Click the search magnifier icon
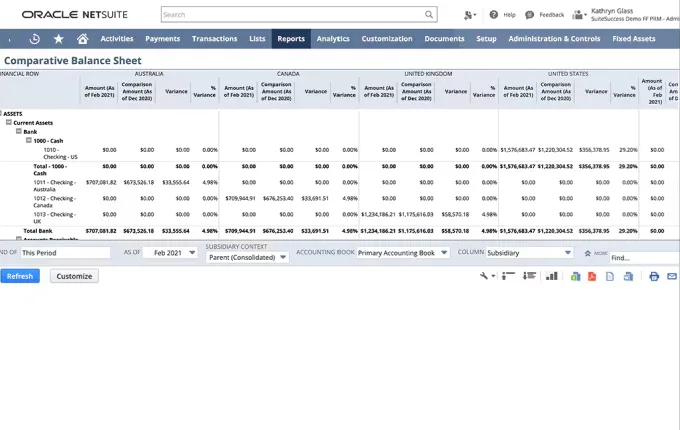The width and height of the screenshot is (680, 430). (x=429, y=15)
